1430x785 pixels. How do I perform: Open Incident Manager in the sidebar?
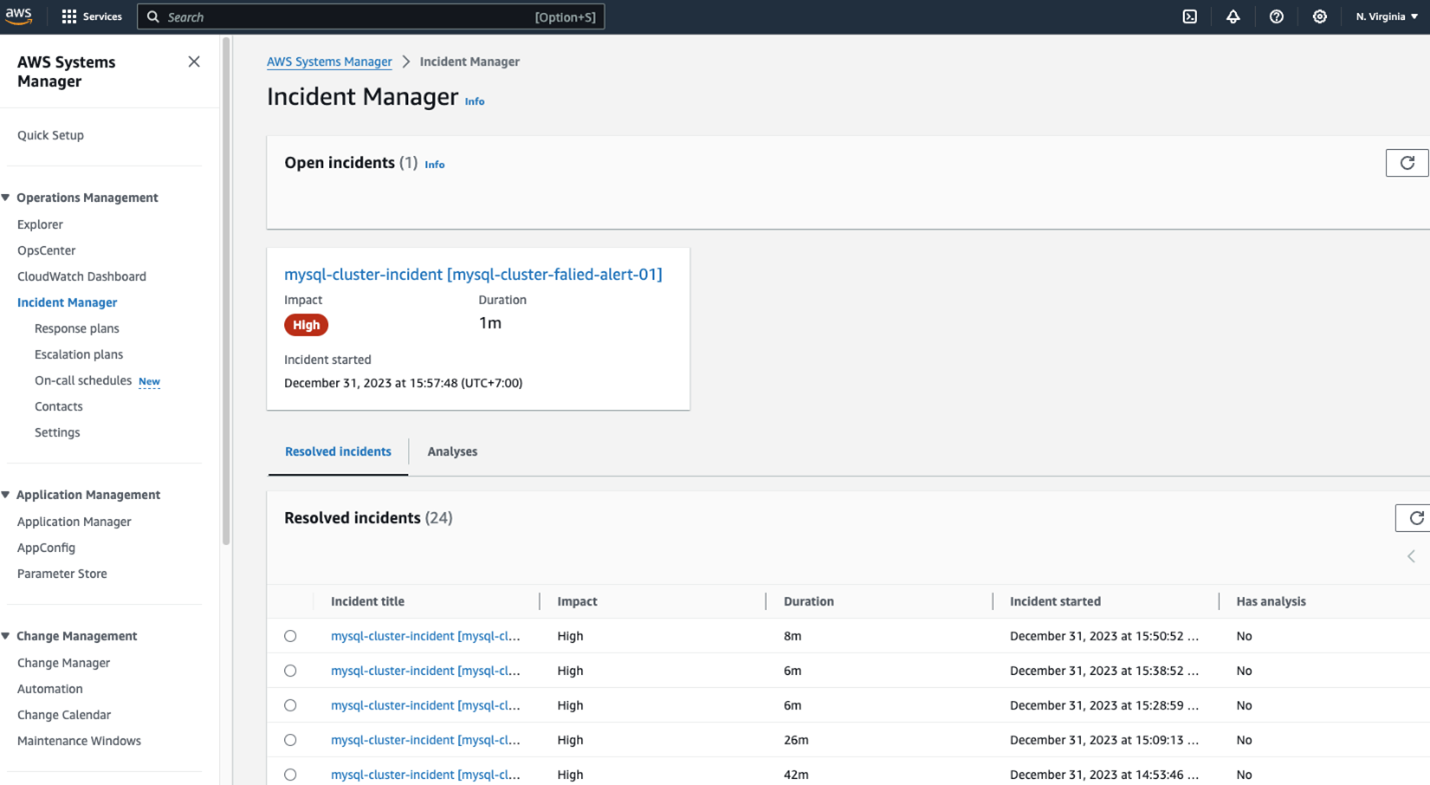click(67, 302)
